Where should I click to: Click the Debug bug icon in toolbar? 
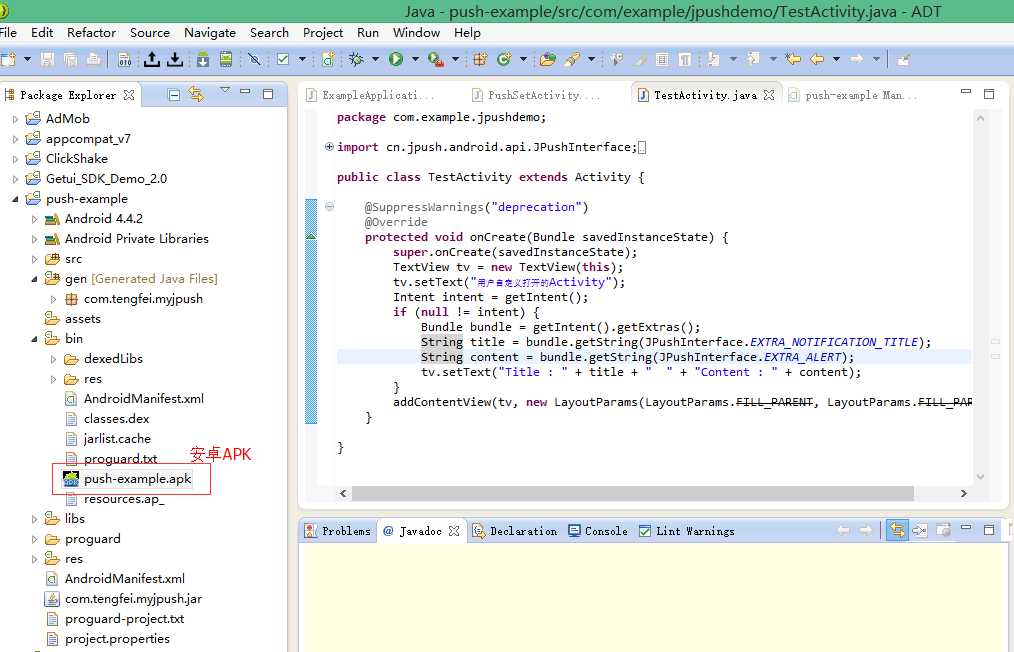356,60
